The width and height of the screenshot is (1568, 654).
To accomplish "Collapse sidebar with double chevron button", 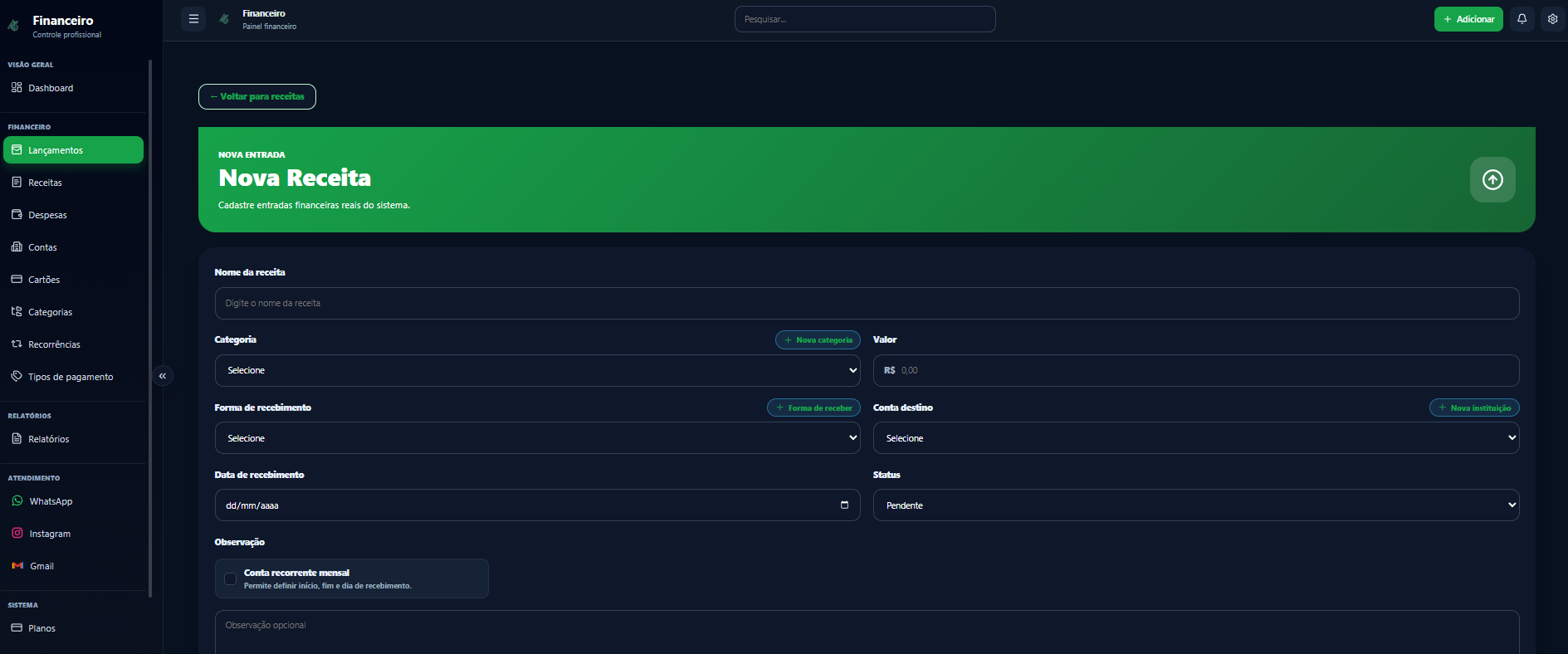I will (x=163, y=376).
